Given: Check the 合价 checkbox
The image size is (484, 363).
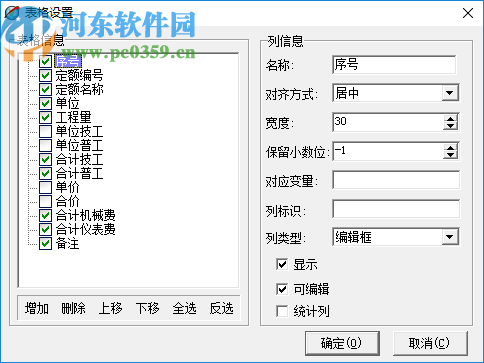Looking at the screenshot, I should (x=46, y=201).
